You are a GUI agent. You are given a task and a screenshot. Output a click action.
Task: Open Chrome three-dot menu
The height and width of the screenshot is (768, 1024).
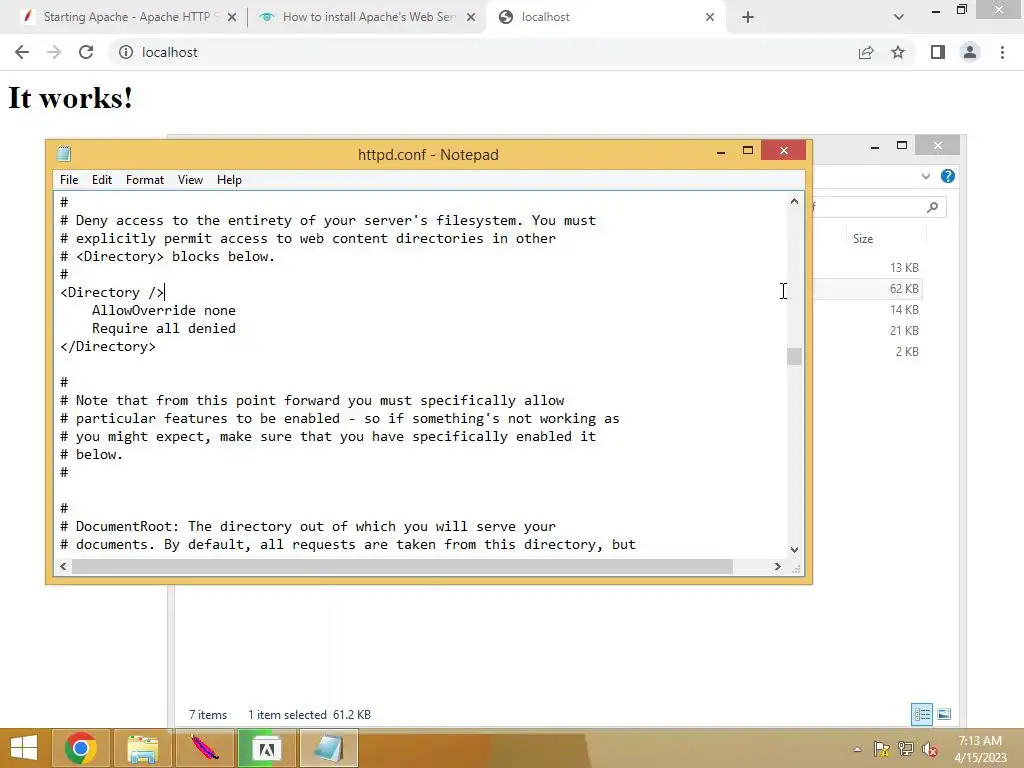1002,52
